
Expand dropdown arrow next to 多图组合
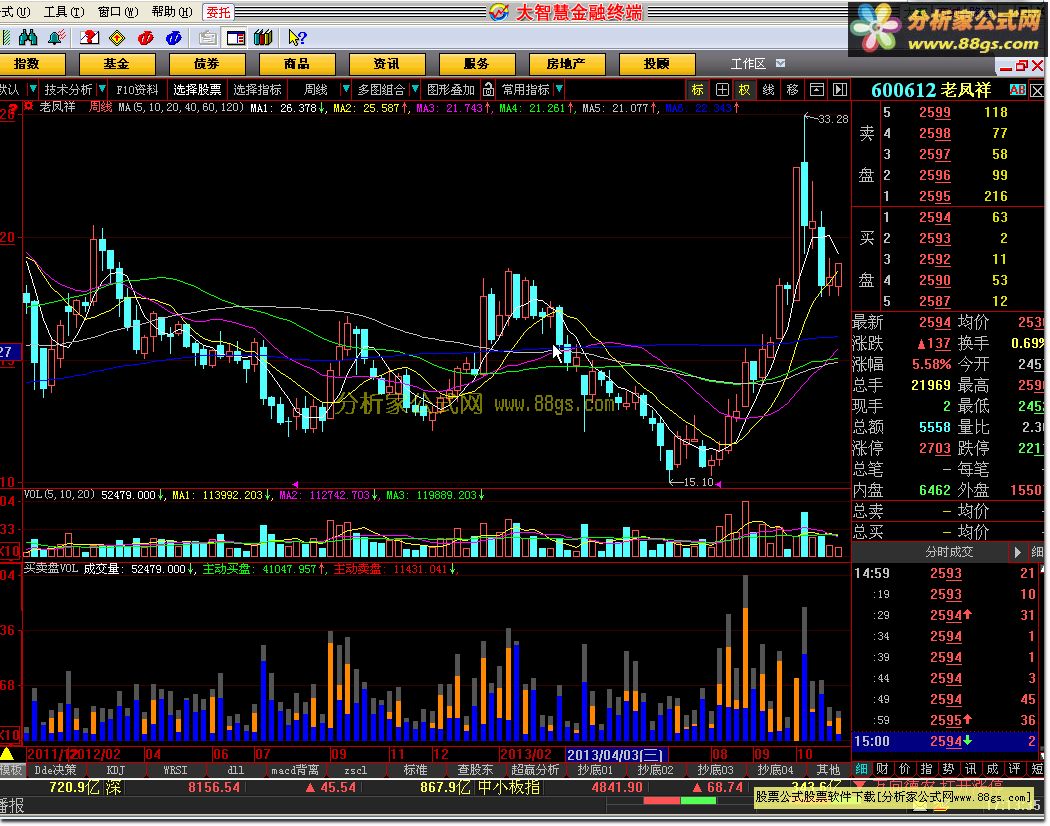pos(415,88)
